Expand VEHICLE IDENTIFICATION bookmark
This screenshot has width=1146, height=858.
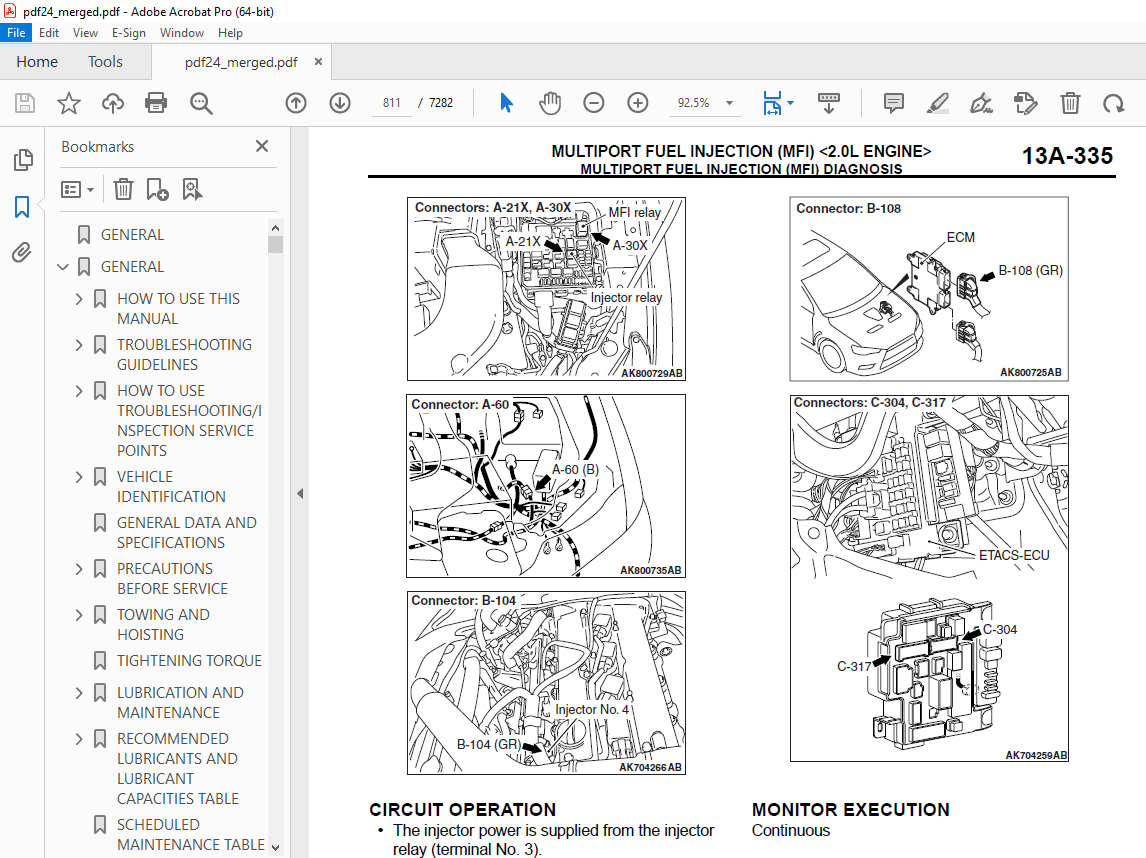(79, 477)
